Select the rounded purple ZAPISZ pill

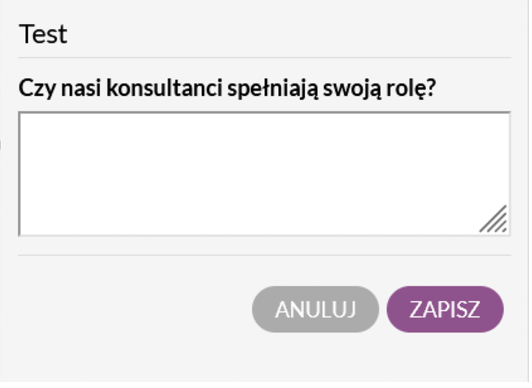(x=445, y=309)
